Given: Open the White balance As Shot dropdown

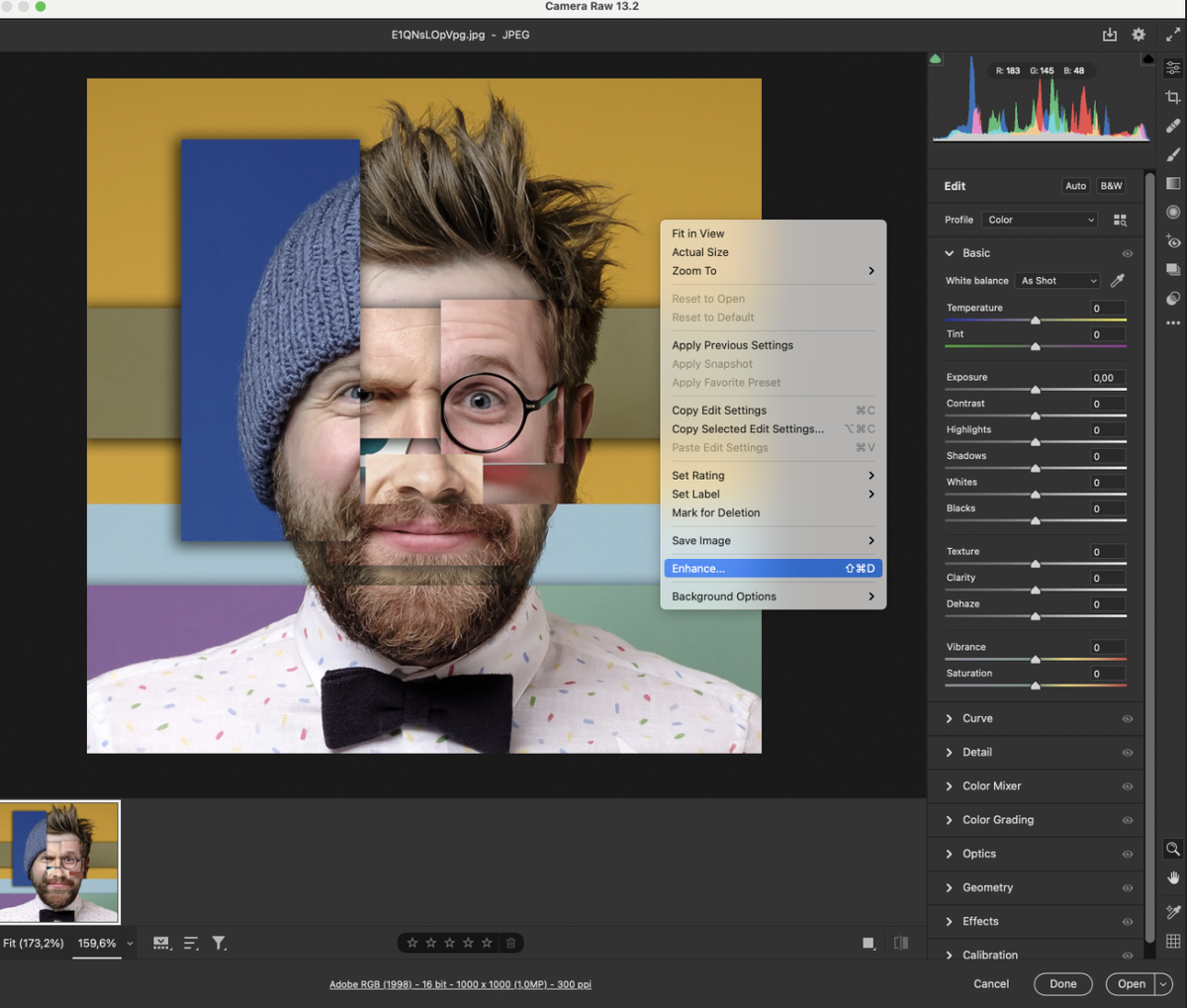Looking at the screenshot, I should pos(1057,281).
